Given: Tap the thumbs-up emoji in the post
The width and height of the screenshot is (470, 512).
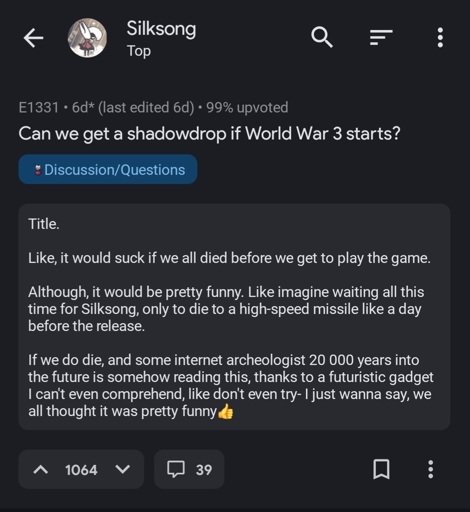Looking at the screenshot, I should click(x=226, y=411).
